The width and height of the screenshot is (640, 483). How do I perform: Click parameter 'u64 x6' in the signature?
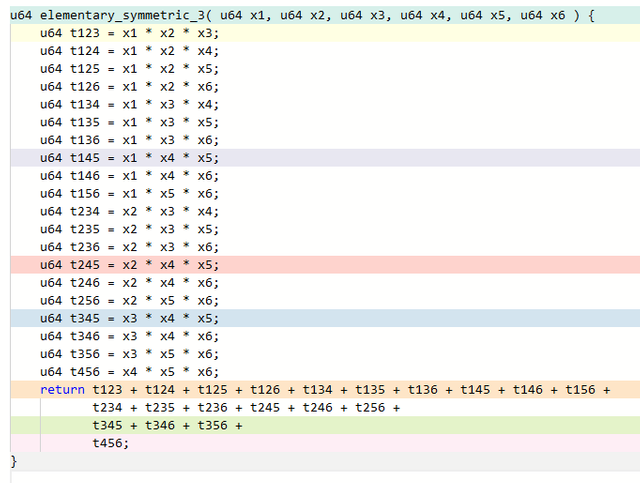tap(542, 16)
